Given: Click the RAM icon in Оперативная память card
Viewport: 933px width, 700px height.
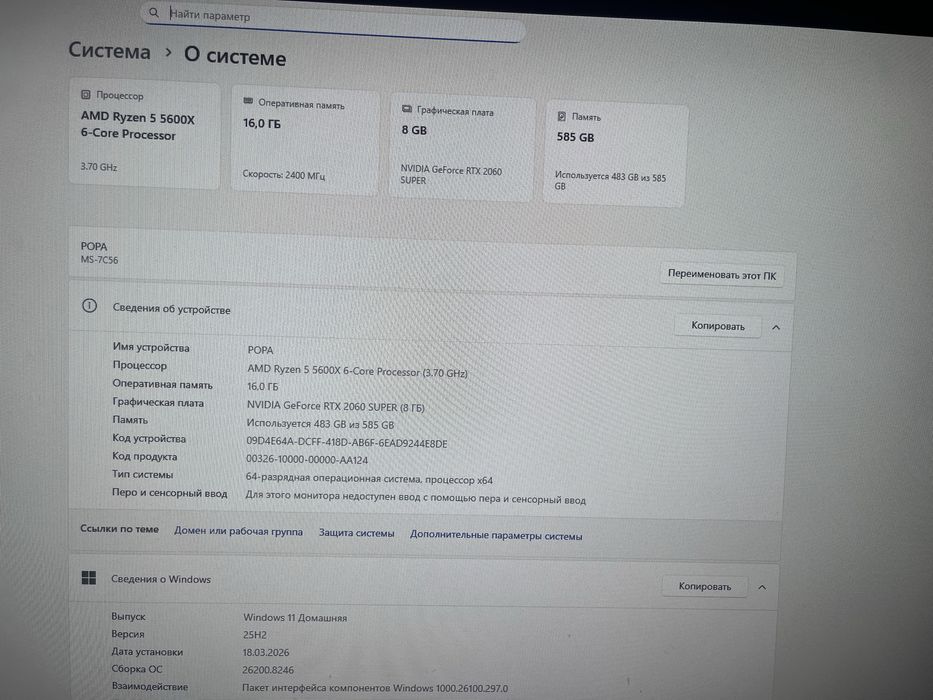Looking at the screenshot, I should [248, 101].
